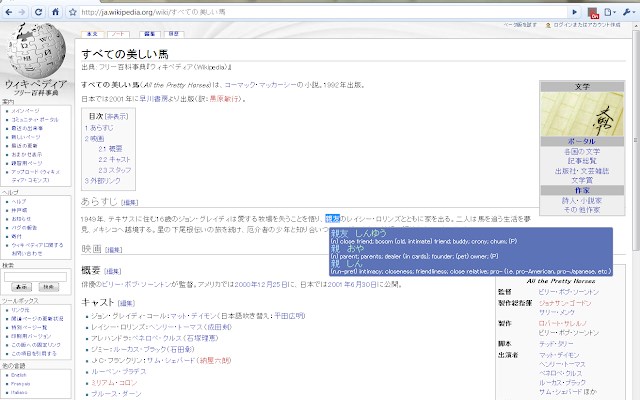Click the scrollbar up arrow
This screenshot has width=640, height=400.
click(636, 24)
